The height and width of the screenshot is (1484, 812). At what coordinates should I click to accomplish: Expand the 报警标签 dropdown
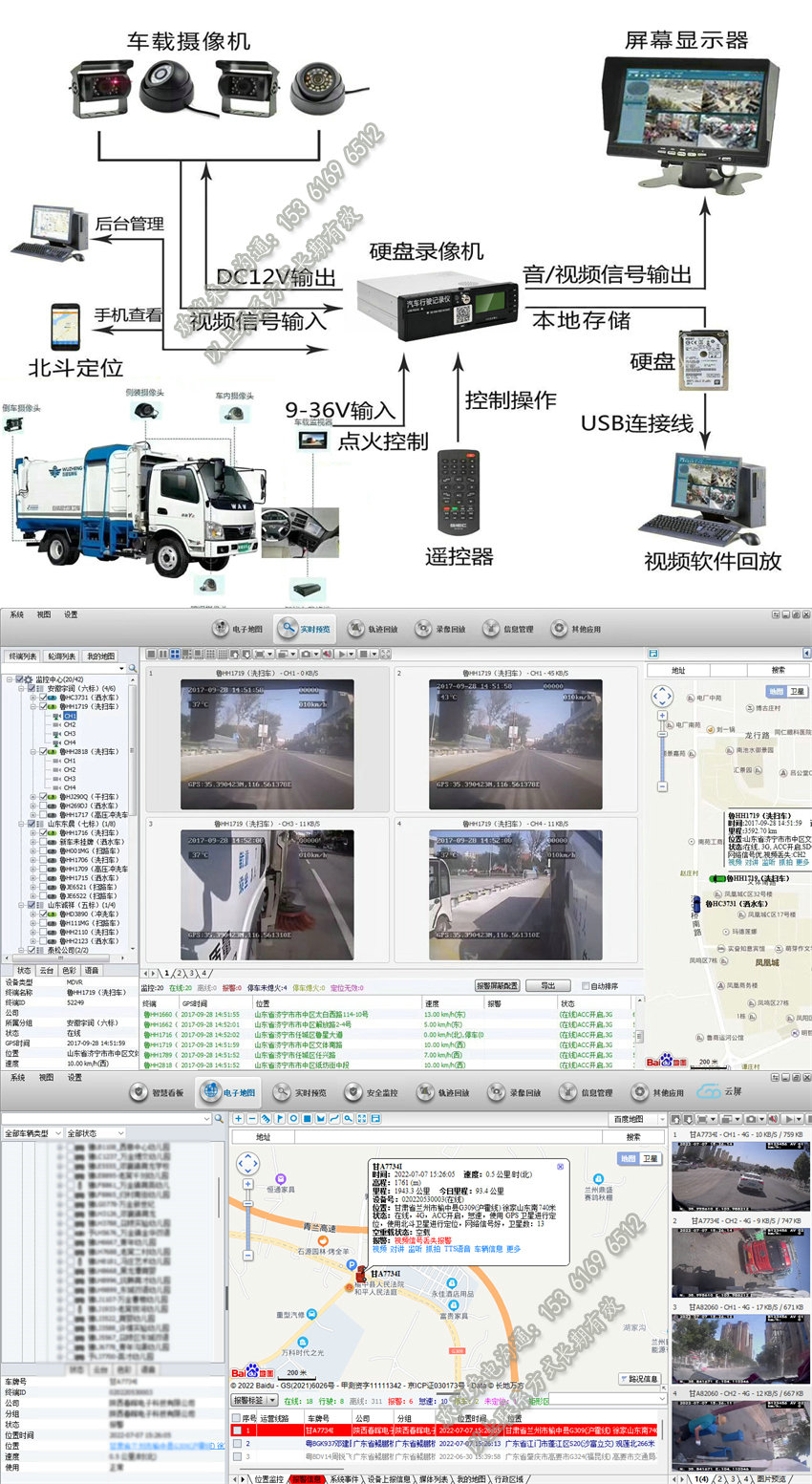pyautogui.click(x=254, y=1401)
